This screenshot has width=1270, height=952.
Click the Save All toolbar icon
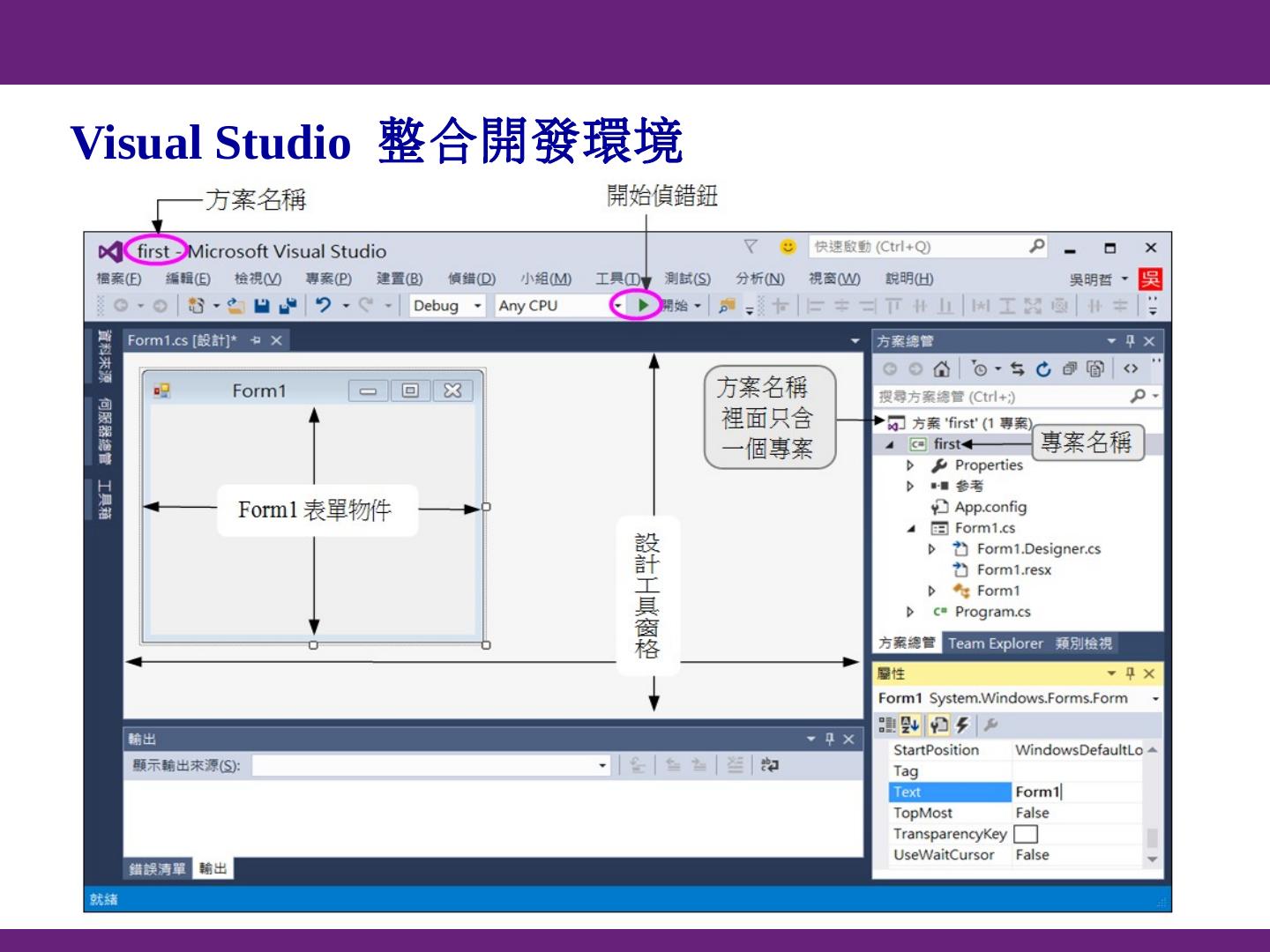pyautogui.click(x=288, y=306)
